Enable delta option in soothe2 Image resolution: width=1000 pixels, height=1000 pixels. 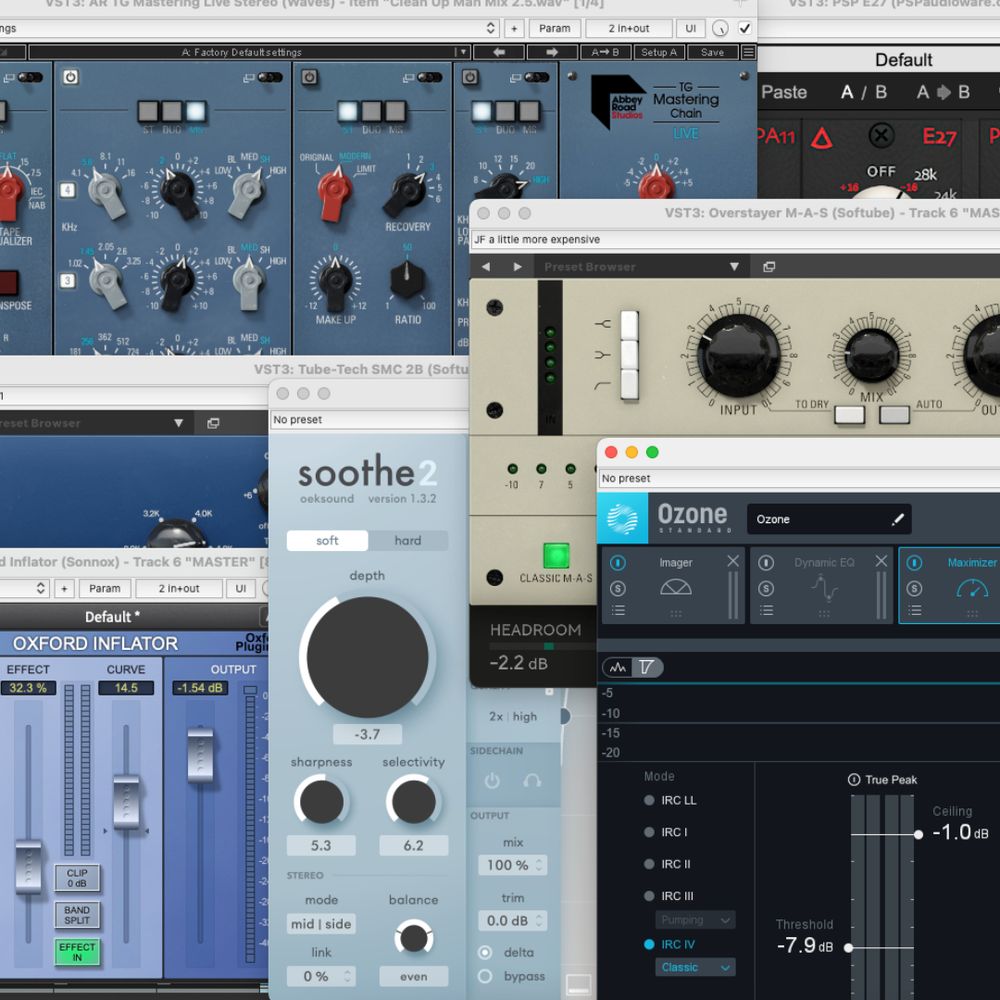[x=485, y=952]
